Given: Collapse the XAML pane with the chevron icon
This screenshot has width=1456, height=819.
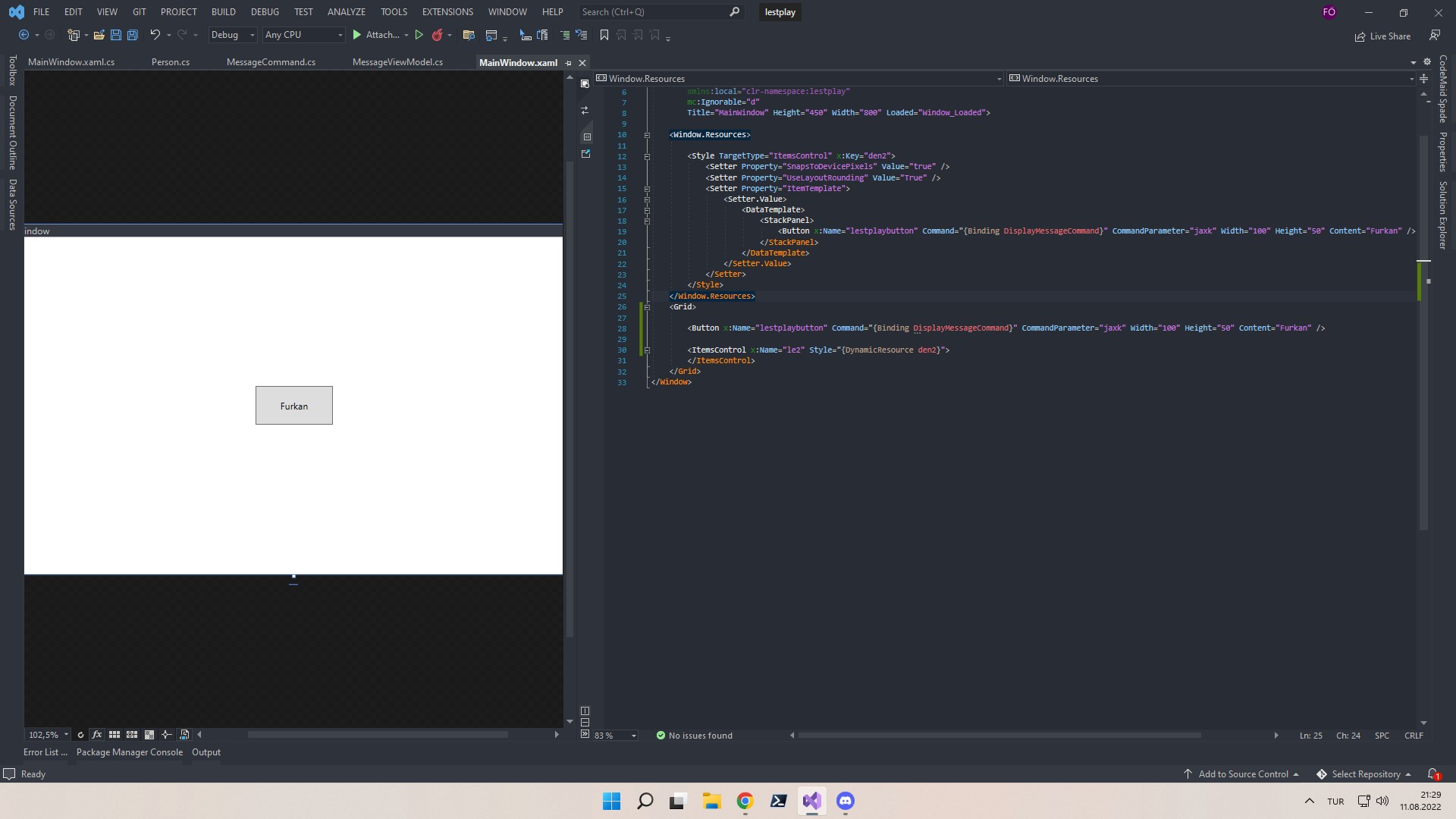Looking at the screenshot, I should point(585,734).
